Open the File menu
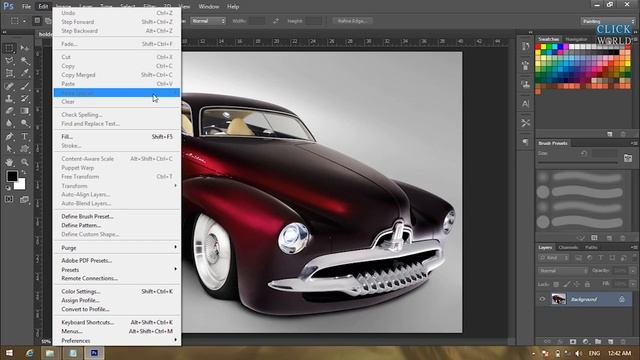 pyautogui.click(x=27, y=7)
